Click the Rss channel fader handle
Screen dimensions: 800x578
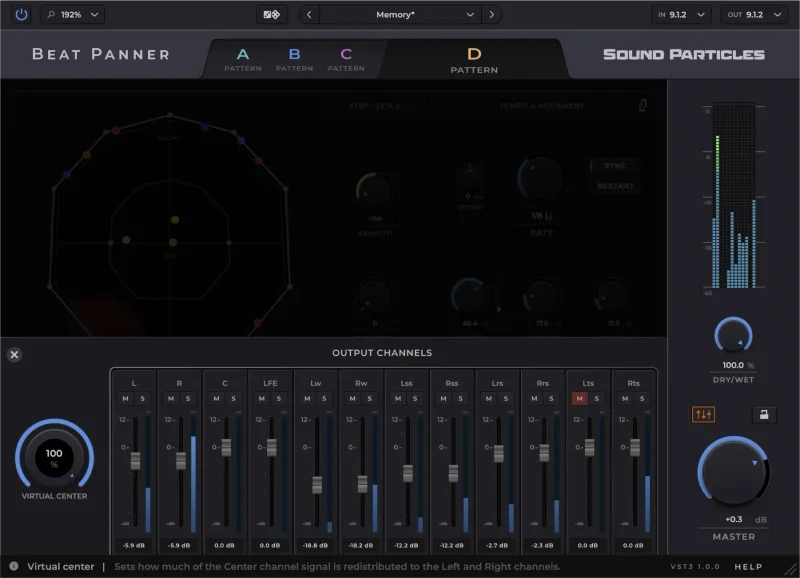(453, 473)
